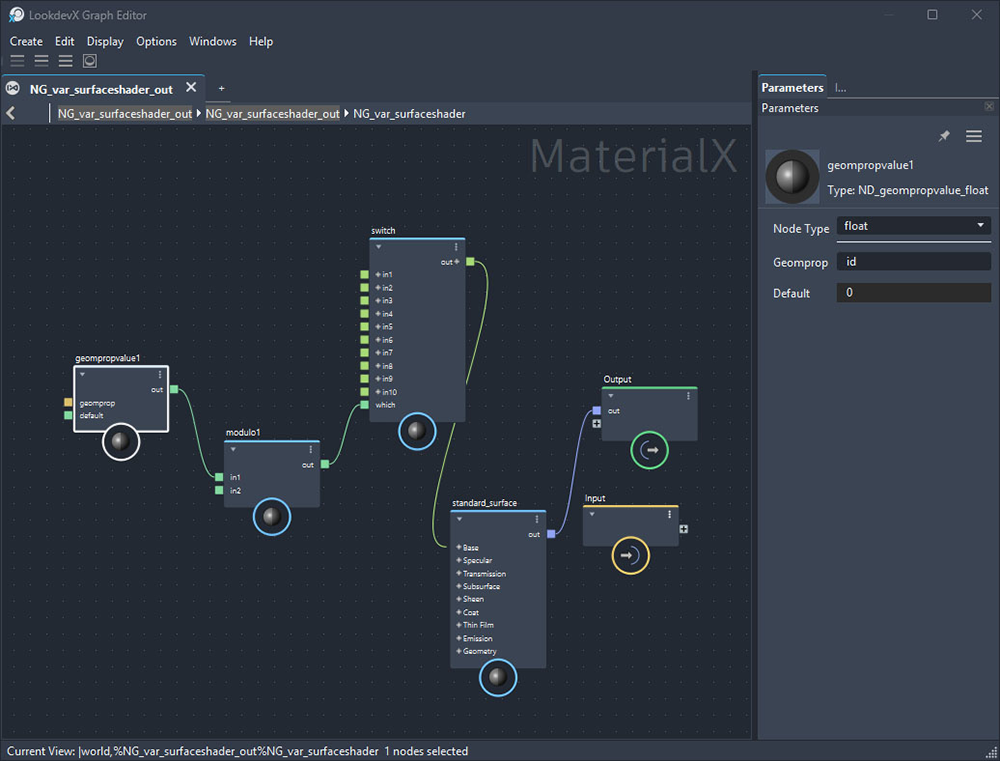Switch to the truncated I... panel tab
The width and height of the screenshot is (1000, 761).
[x=840, y=88]
